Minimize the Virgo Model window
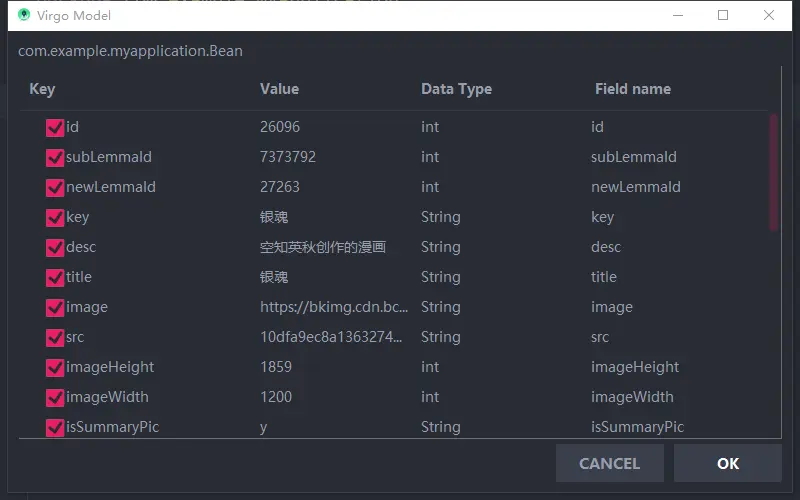Screen dimensions: 800x500 (x=678, y=15)
